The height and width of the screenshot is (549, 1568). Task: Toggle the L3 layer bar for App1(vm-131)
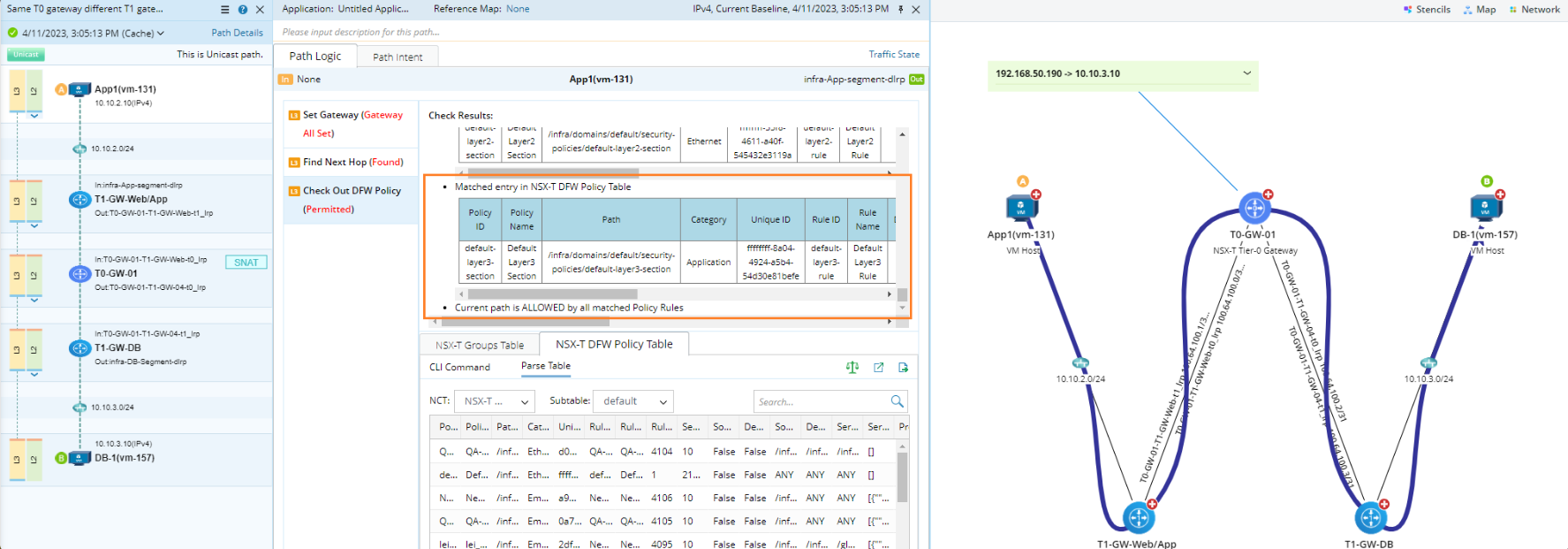(x=17, y=90)
